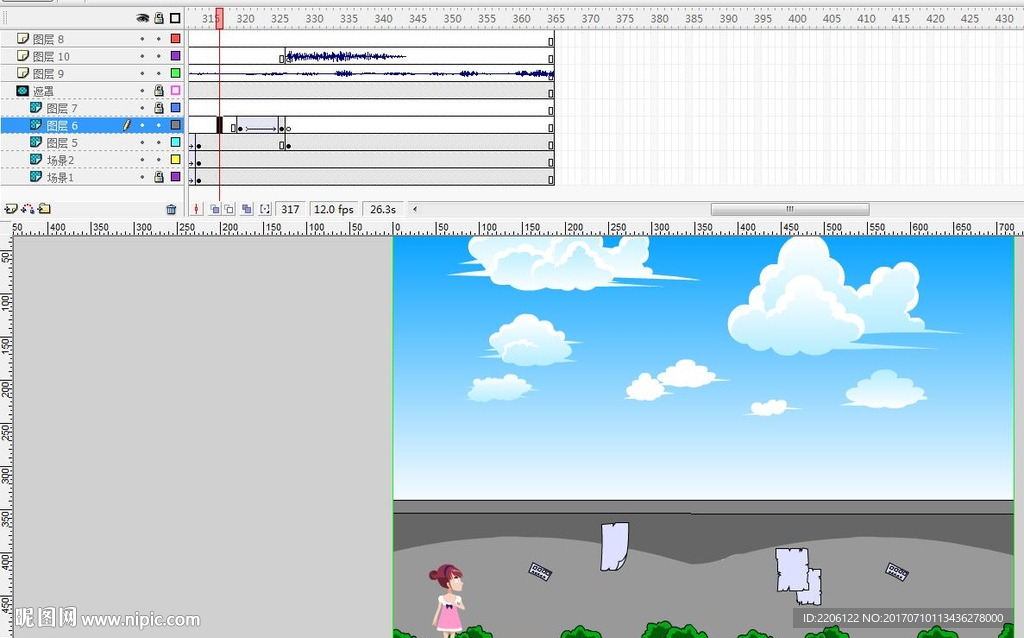Image resolution: width=1024 pixels, height=638 pixels.
Task: Unlock the 遮罩 layer via its padlock
Action: tap(159, 90)
